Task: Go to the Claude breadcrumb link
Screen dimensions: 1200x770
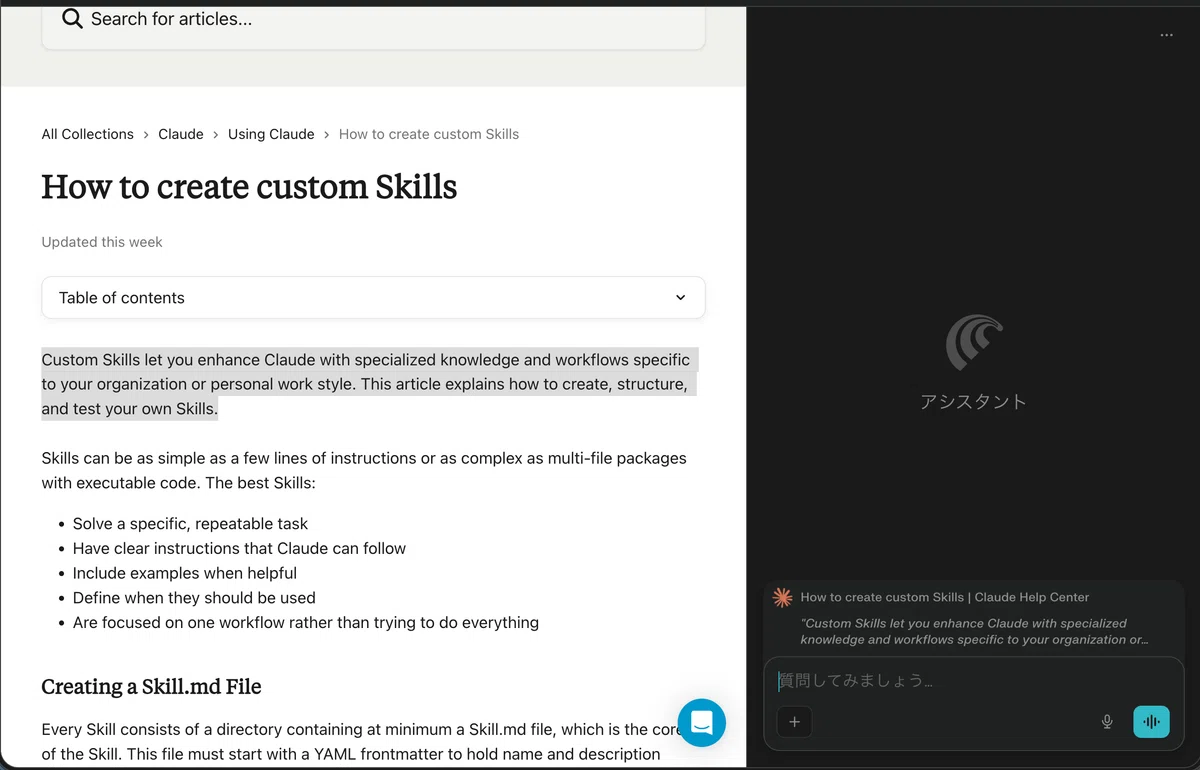Action: point(181,134)
